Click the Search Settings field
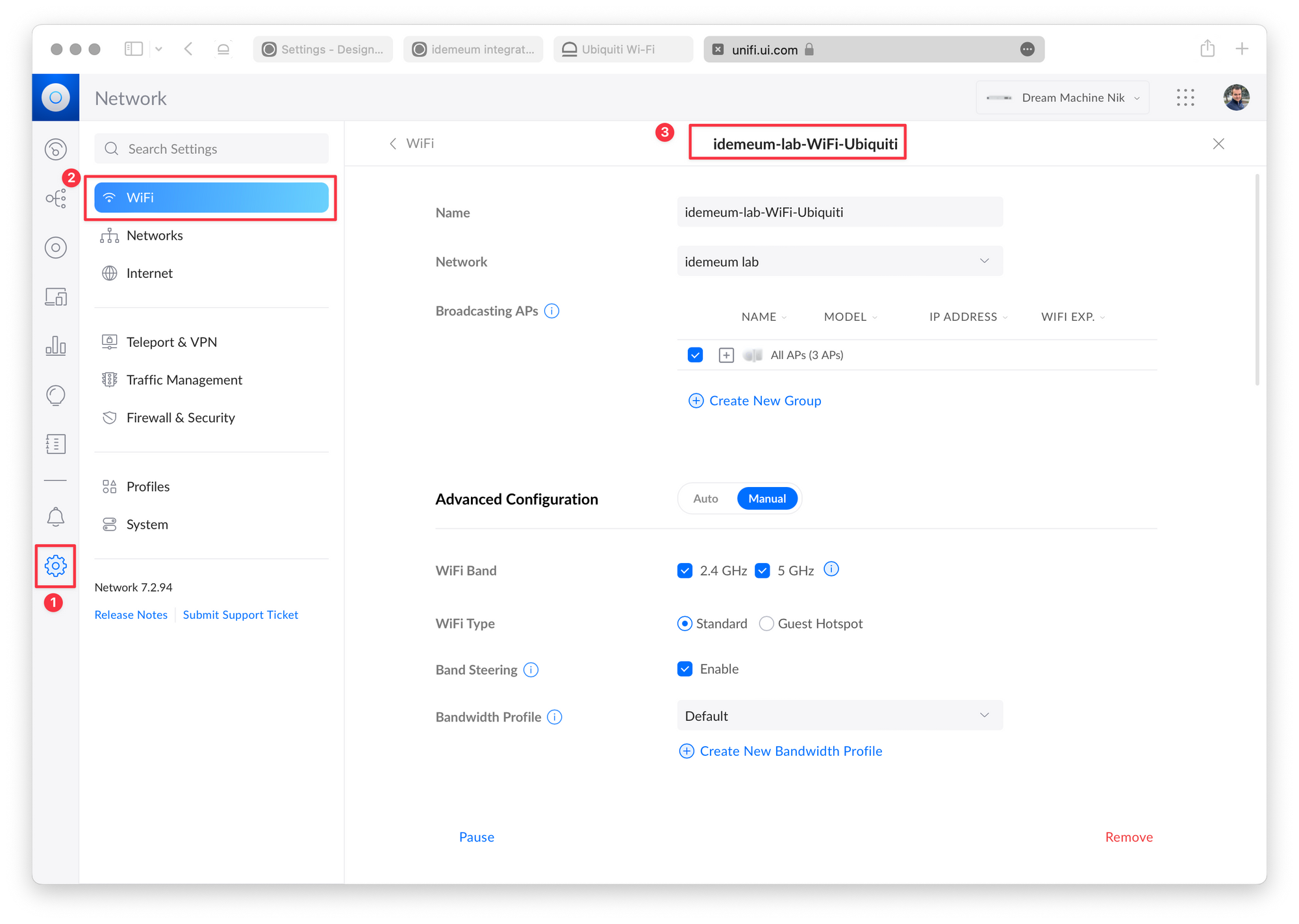Viewport: 1299px width, 924px height. pos(211,149)
